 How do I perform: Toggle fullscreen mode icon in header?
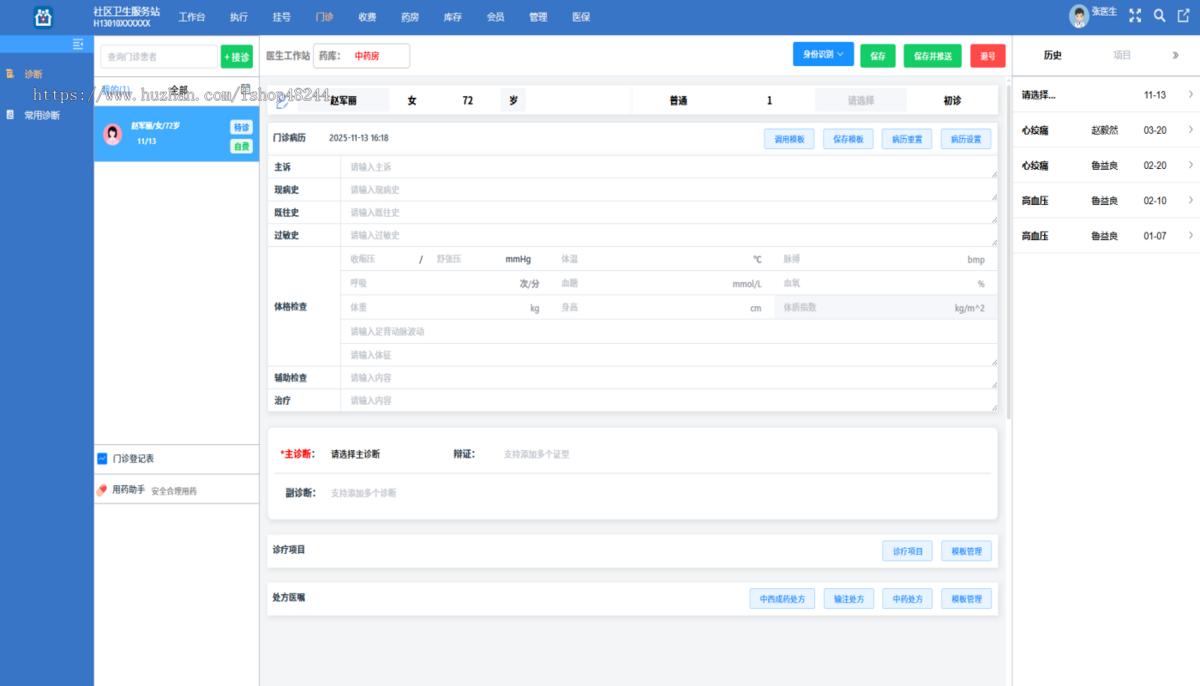coord(1135,15)
